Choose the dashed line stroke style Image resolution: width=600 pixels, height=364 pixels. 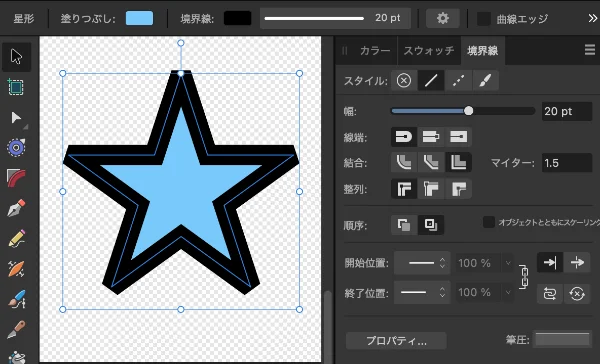click(x=458, y=81)
